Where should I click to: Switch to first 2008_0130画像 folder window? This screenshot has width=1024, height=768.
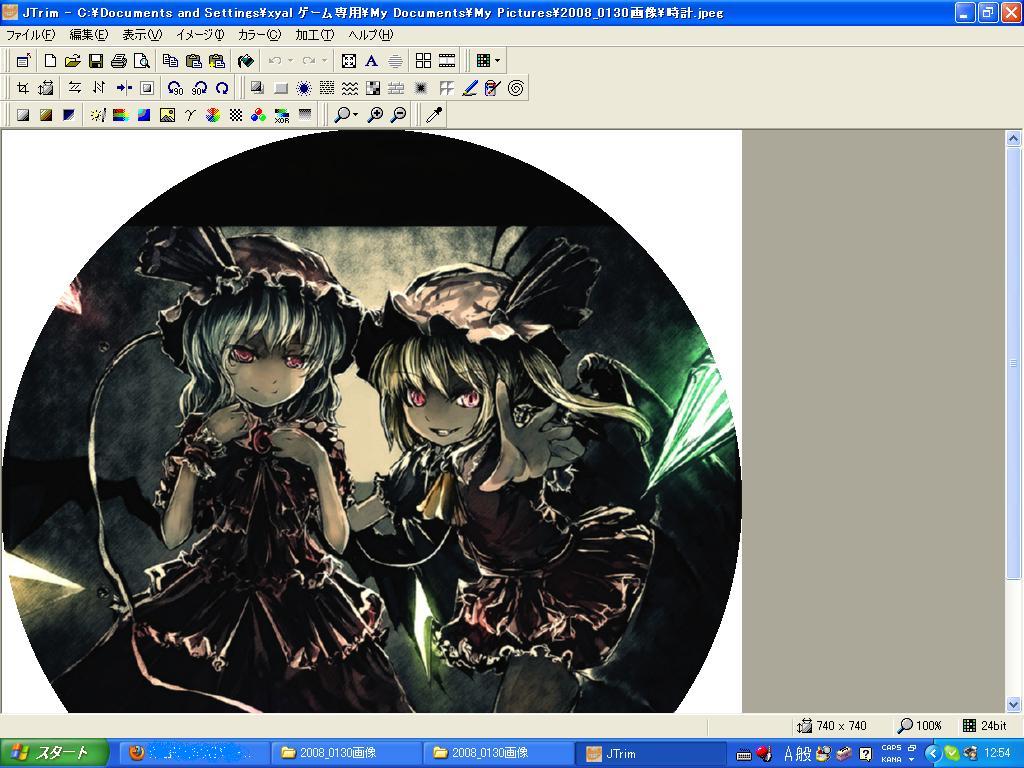(347, 753)
